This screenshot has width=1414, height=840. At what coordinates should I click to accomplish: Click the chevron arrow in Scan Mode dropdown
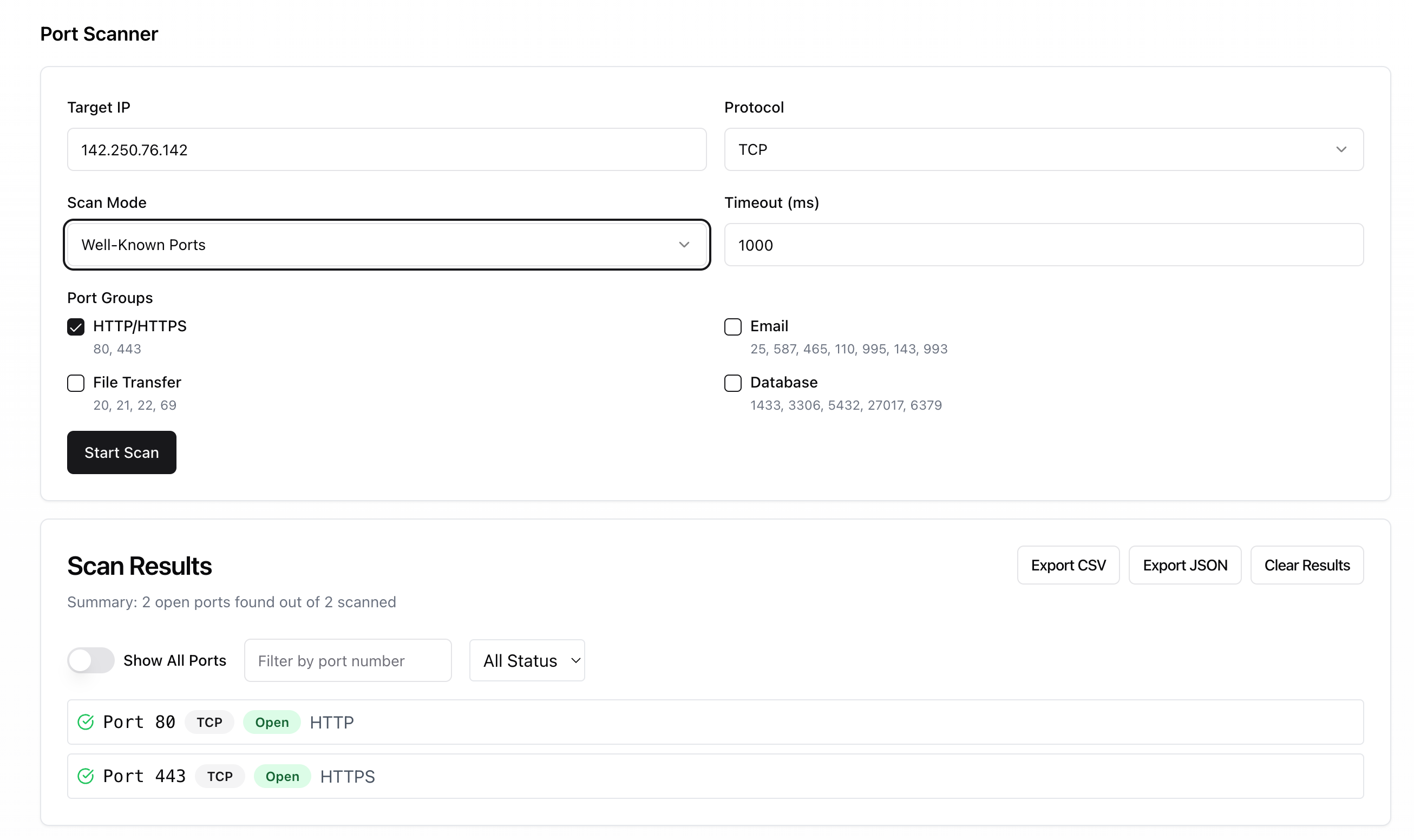pyautogui.click(x=684, y=245)
